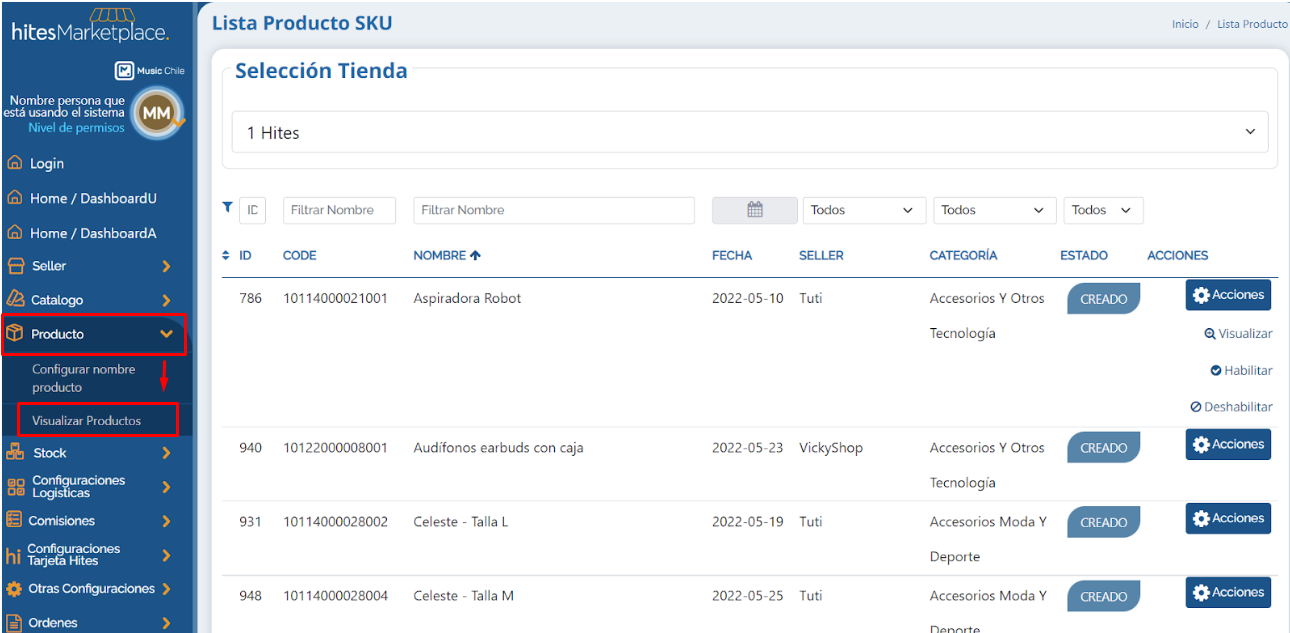Click the hi Tarjeta Hites icon
Screen dimensions: 1290x633
[13, 556]
